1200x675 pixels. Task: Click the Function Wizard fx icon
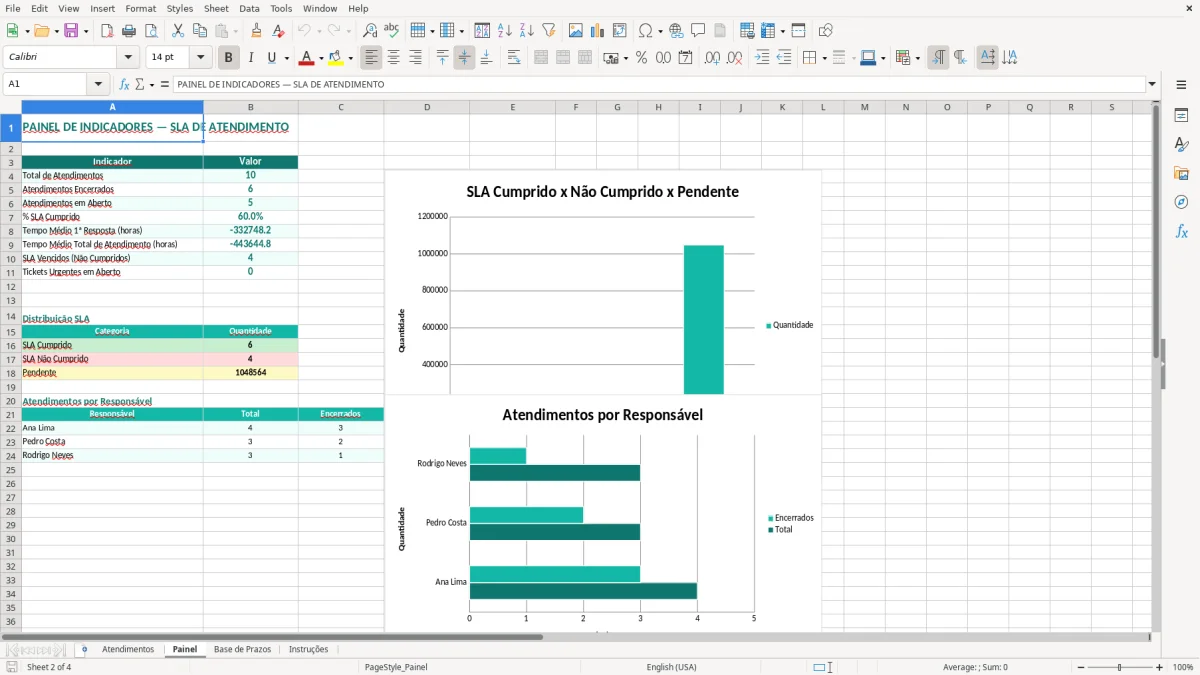[125, 84]
